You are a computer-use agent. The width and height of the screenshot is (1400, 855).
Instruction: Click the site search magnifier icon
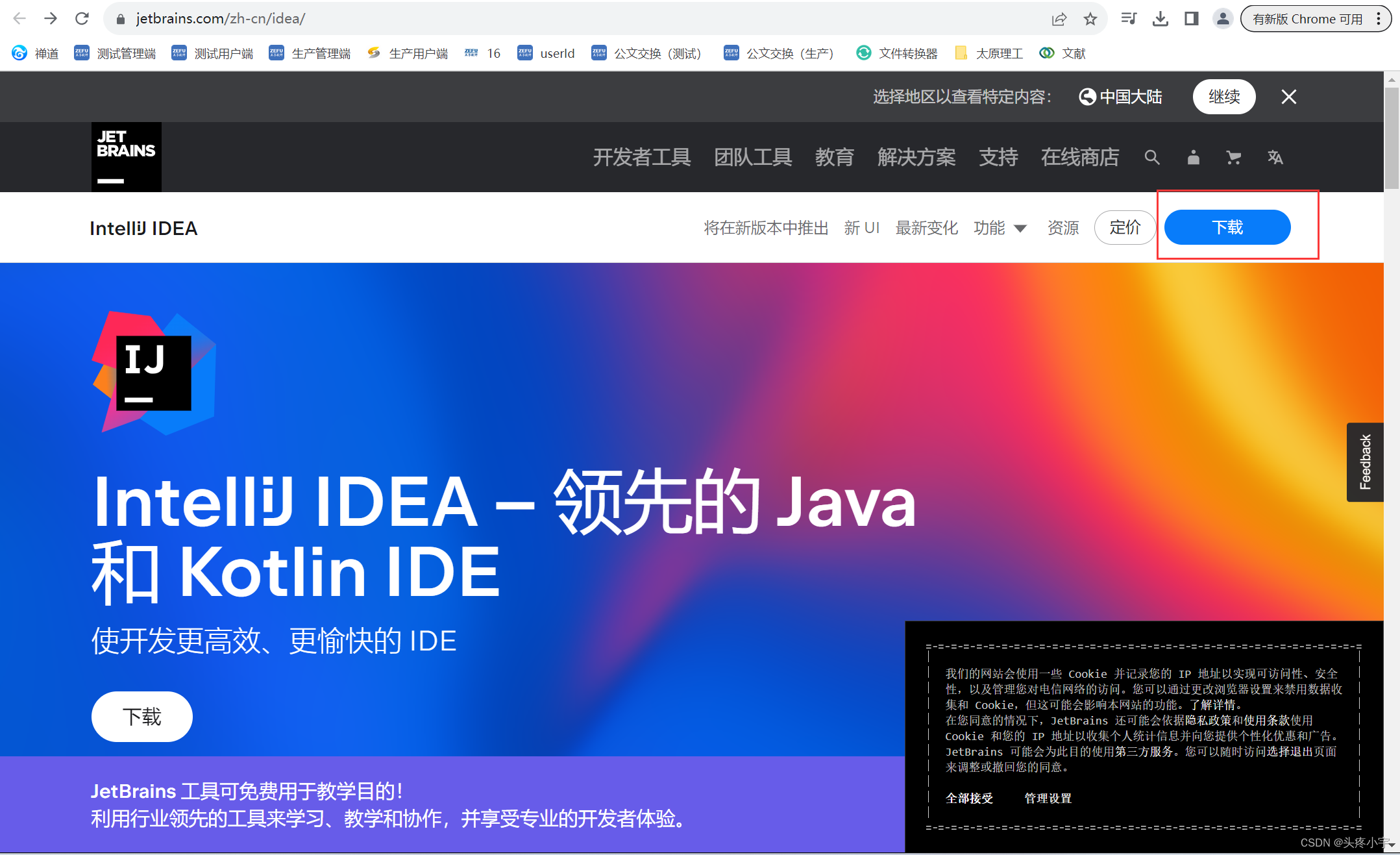click(1152, 157)
